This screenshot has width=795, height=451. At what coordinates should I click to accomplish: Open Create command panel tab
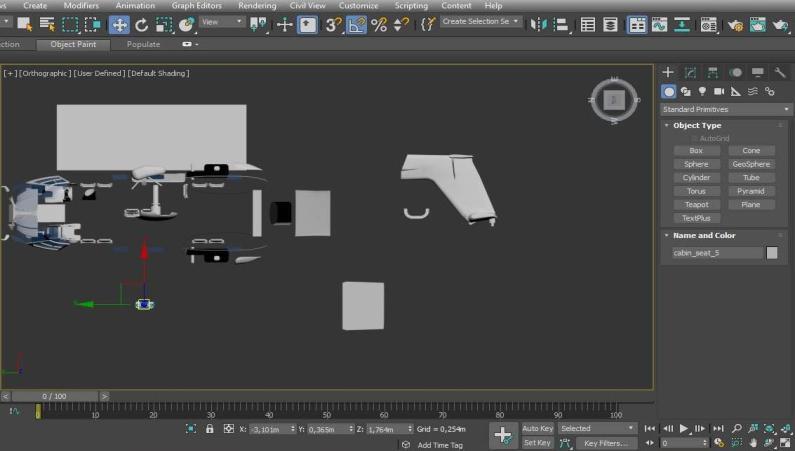(668, 72)
